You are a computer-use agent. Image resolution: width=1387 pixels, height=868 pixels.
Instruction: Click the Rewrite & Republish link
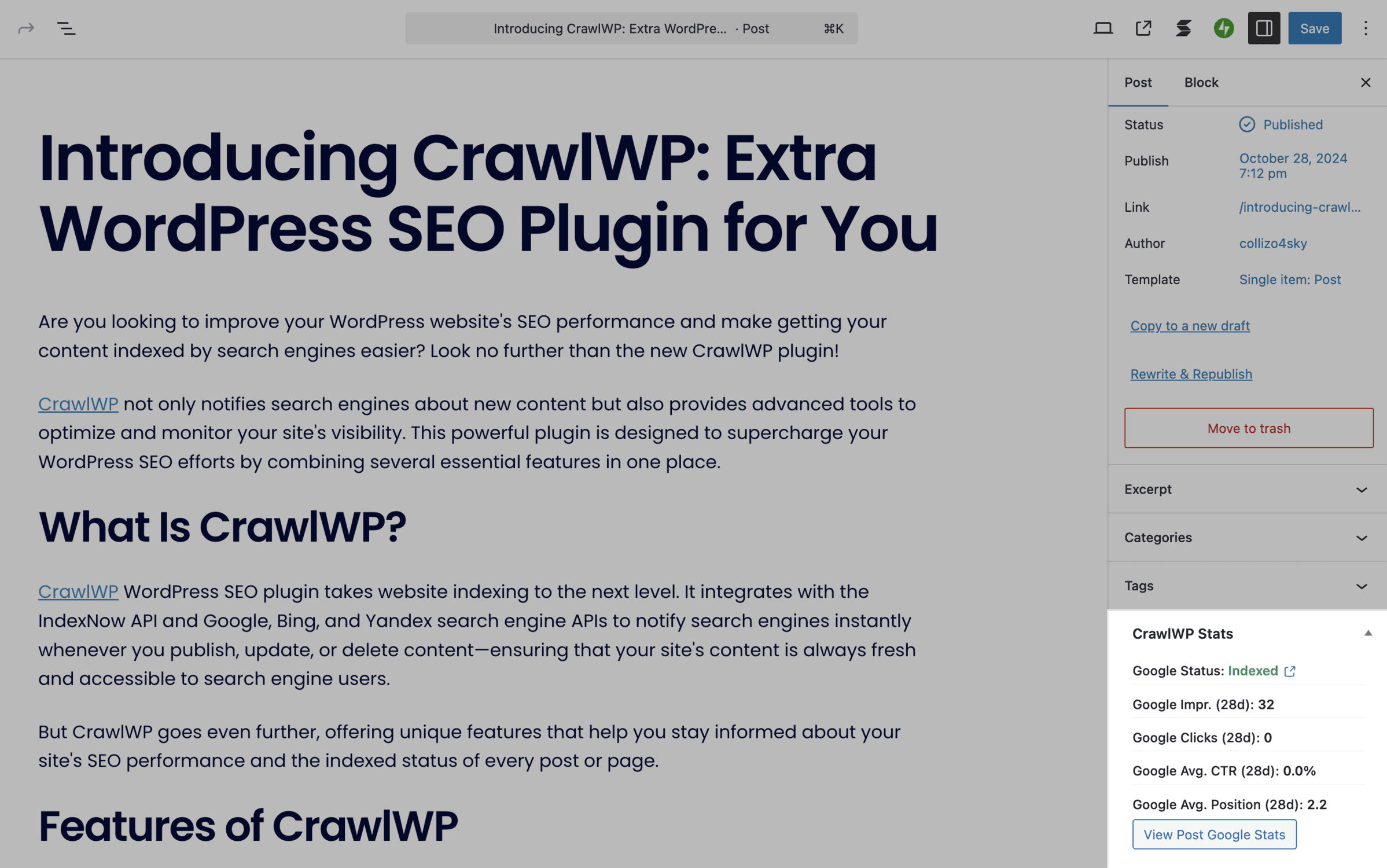click(x=1191, y=375)
